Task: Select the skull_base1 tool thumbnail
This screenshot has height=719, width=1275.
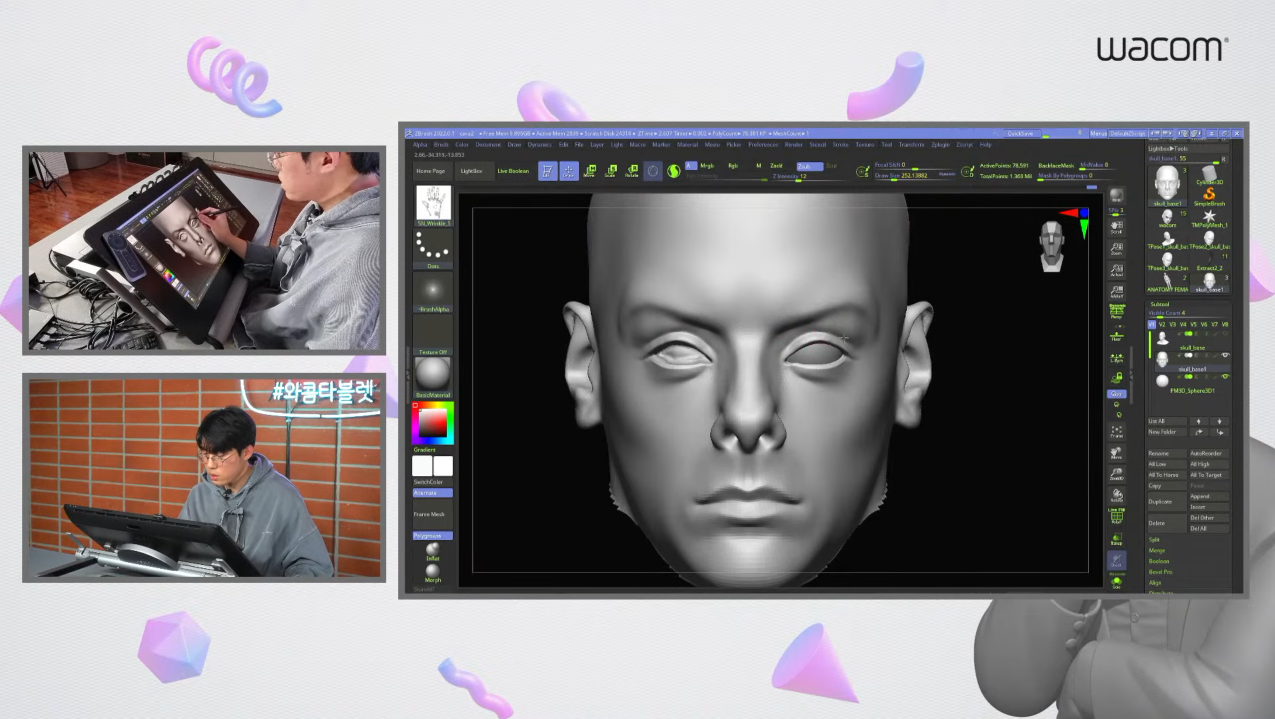Action: point(1168,186)
